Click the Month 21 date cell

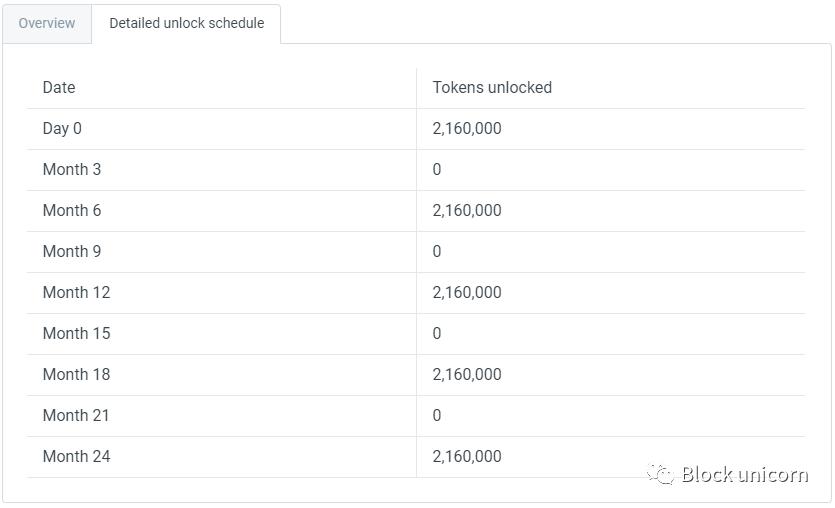pos(76,416)
